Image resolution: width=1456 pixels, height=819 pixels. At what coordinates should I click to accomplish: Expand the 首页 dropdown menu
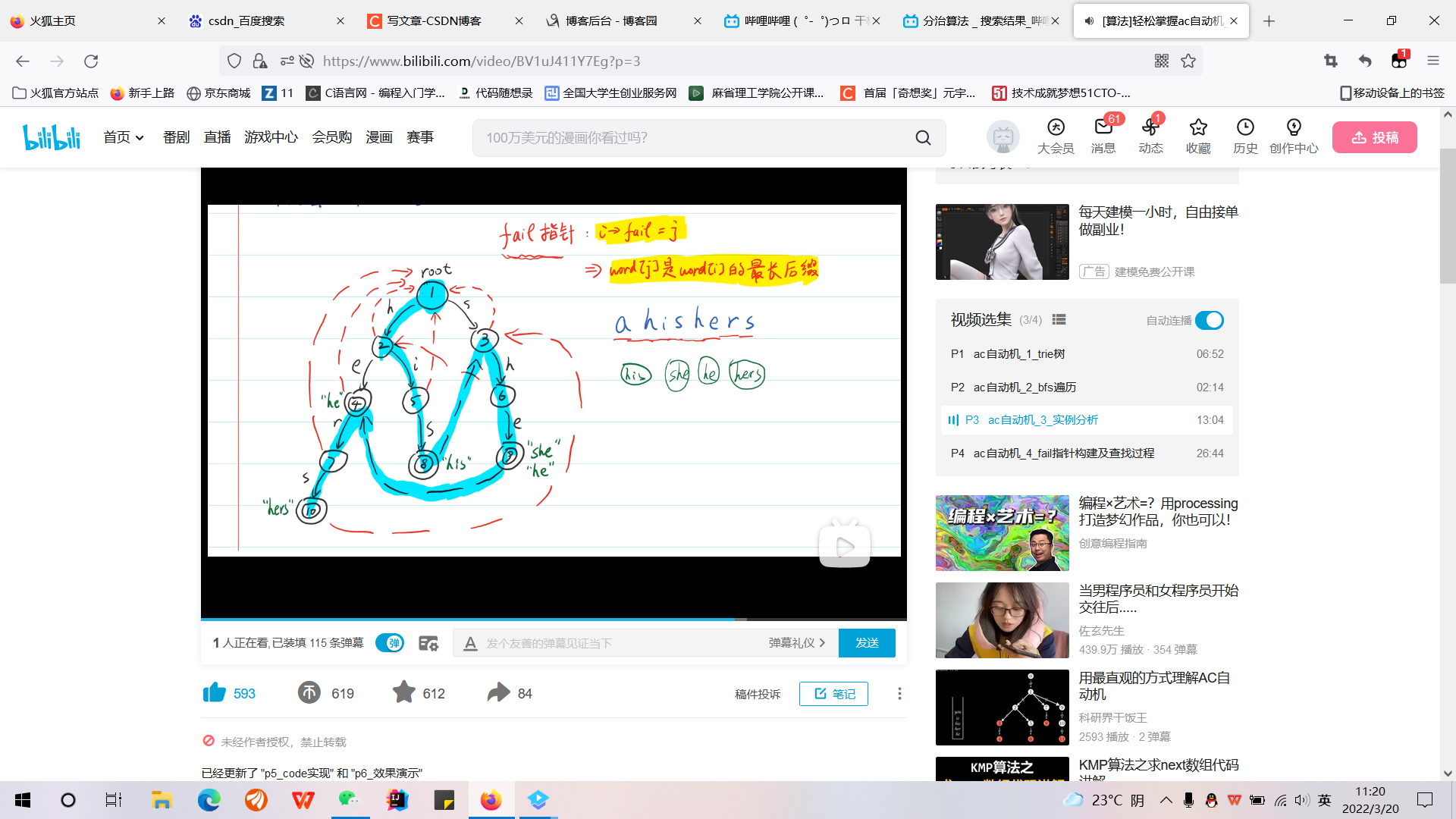coord(124,137)
